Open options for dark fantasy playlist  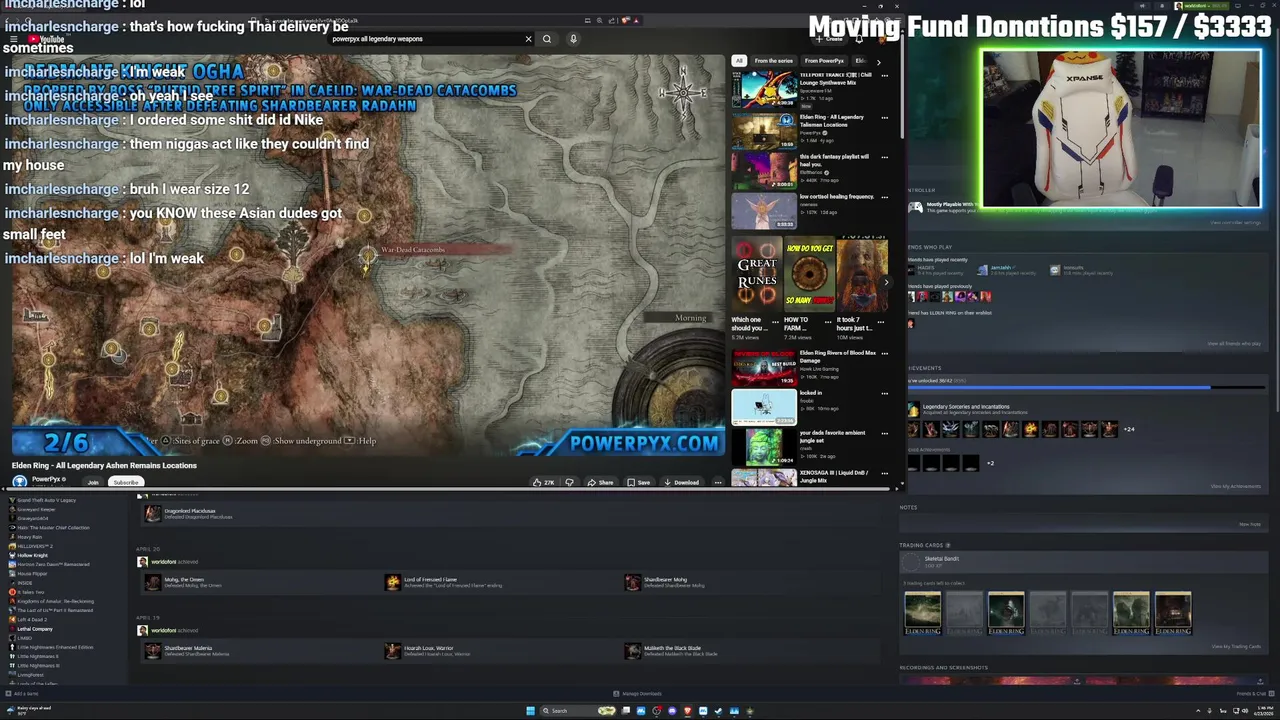[884, 157]
